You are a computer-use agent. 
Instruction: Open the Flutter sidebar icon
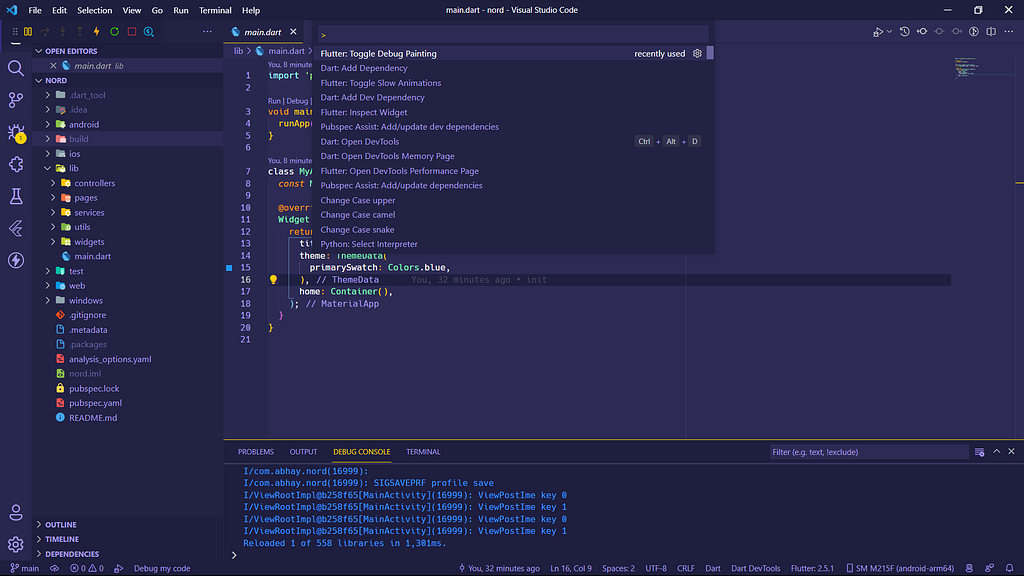(16, 228)
